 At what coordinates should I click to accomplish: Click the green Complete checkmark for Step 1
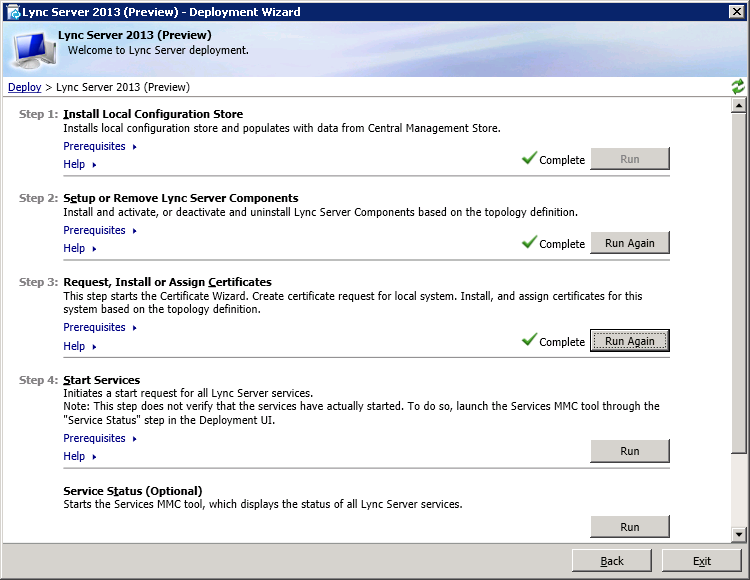tap(529, 157)
